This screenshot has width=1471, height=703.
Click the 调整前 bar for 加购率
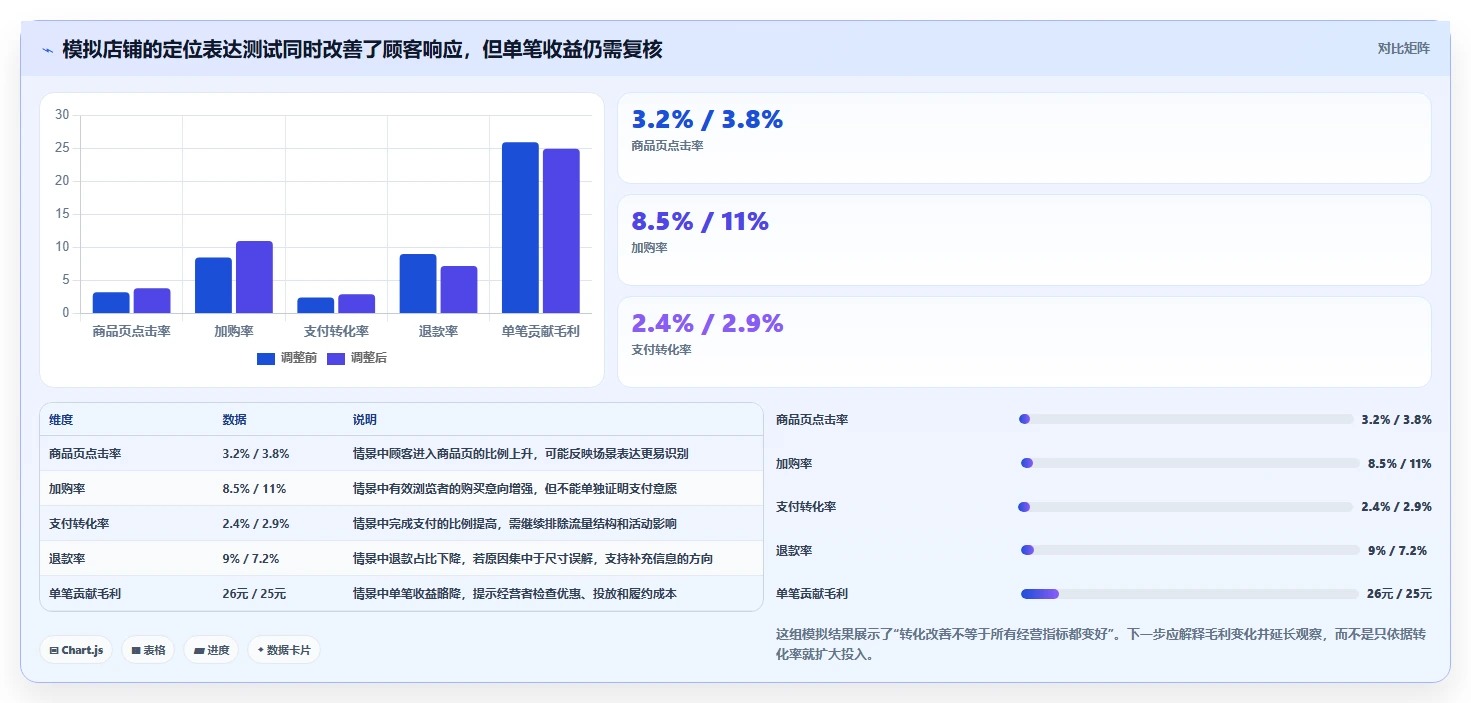pos(213,285)
